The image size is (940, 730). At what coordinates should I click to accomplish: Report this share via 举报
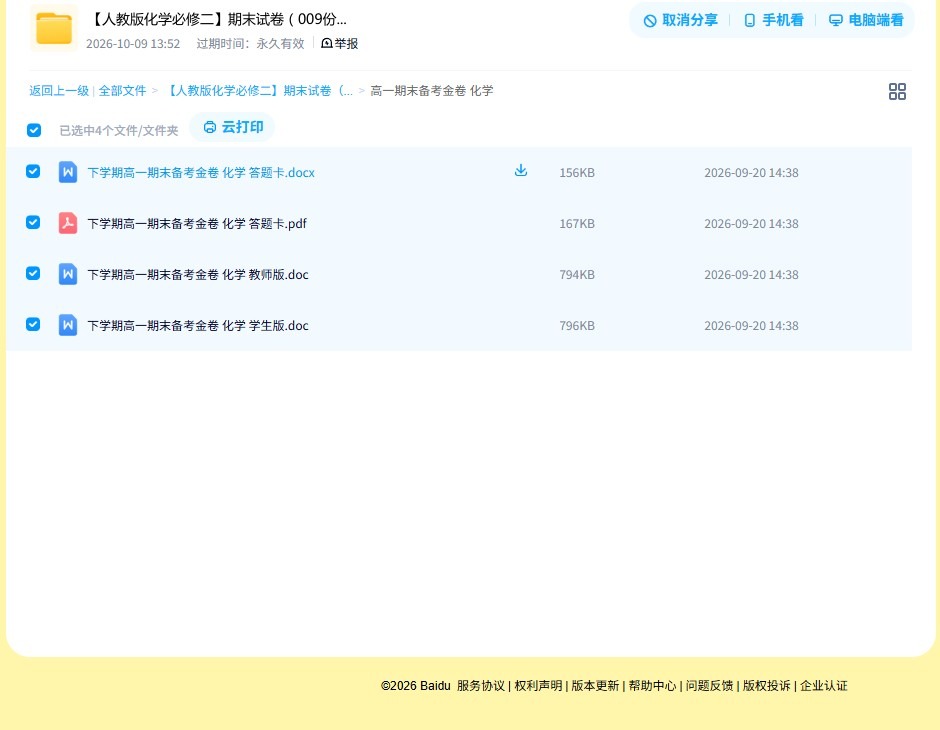[x=340, y=43]
